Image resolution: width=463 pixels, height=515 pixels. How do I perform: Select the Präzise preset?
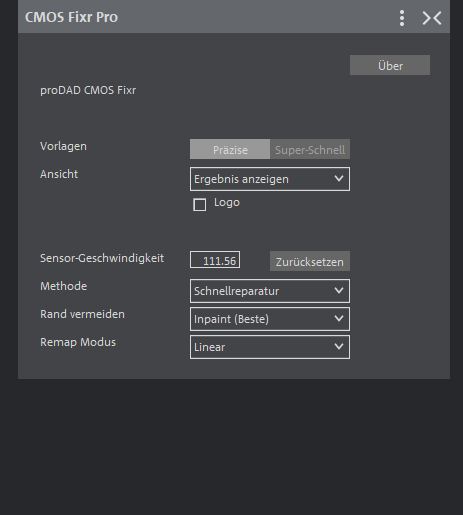[230, 149]
